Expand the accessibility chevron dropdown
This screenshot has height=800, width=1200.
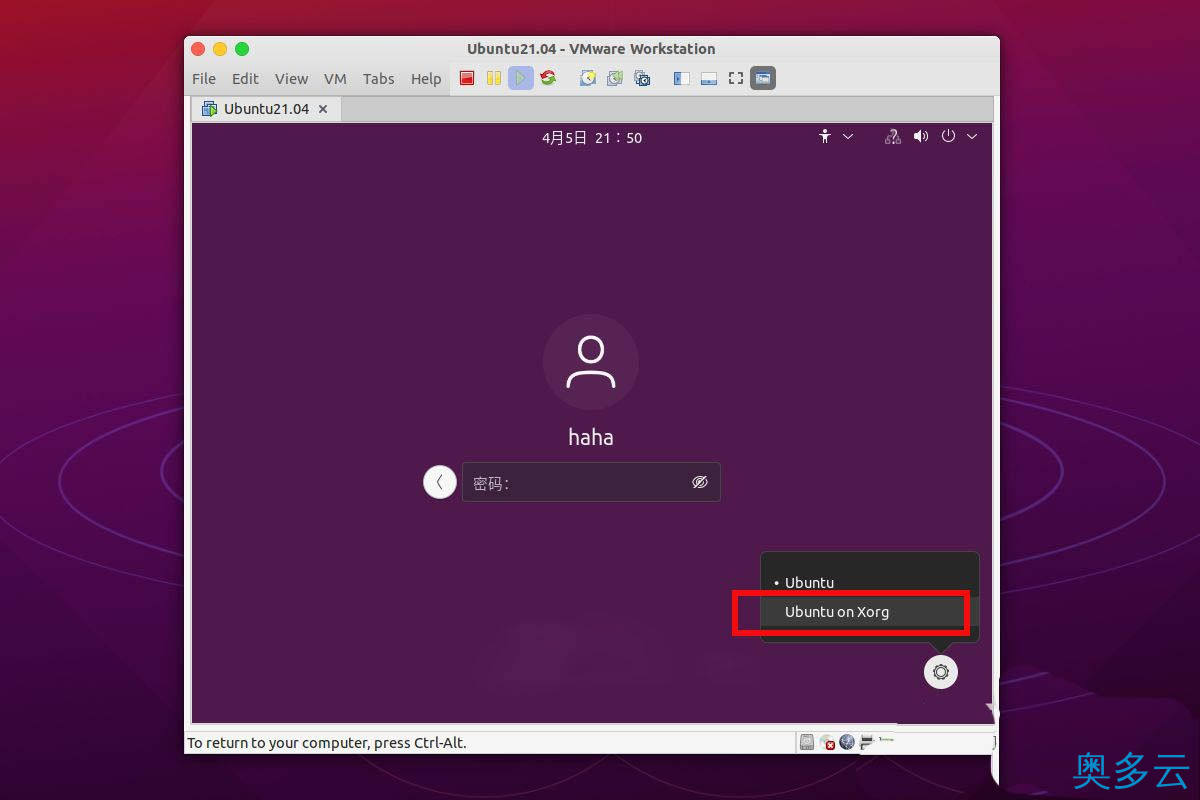(x=848, y=137)
